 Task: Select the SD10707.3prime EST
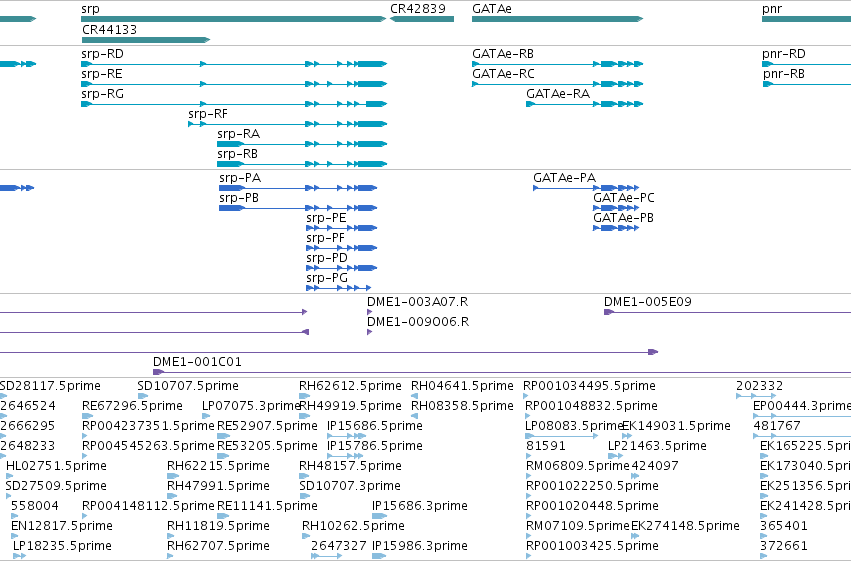pyautogui.click(x=304, y=496)
